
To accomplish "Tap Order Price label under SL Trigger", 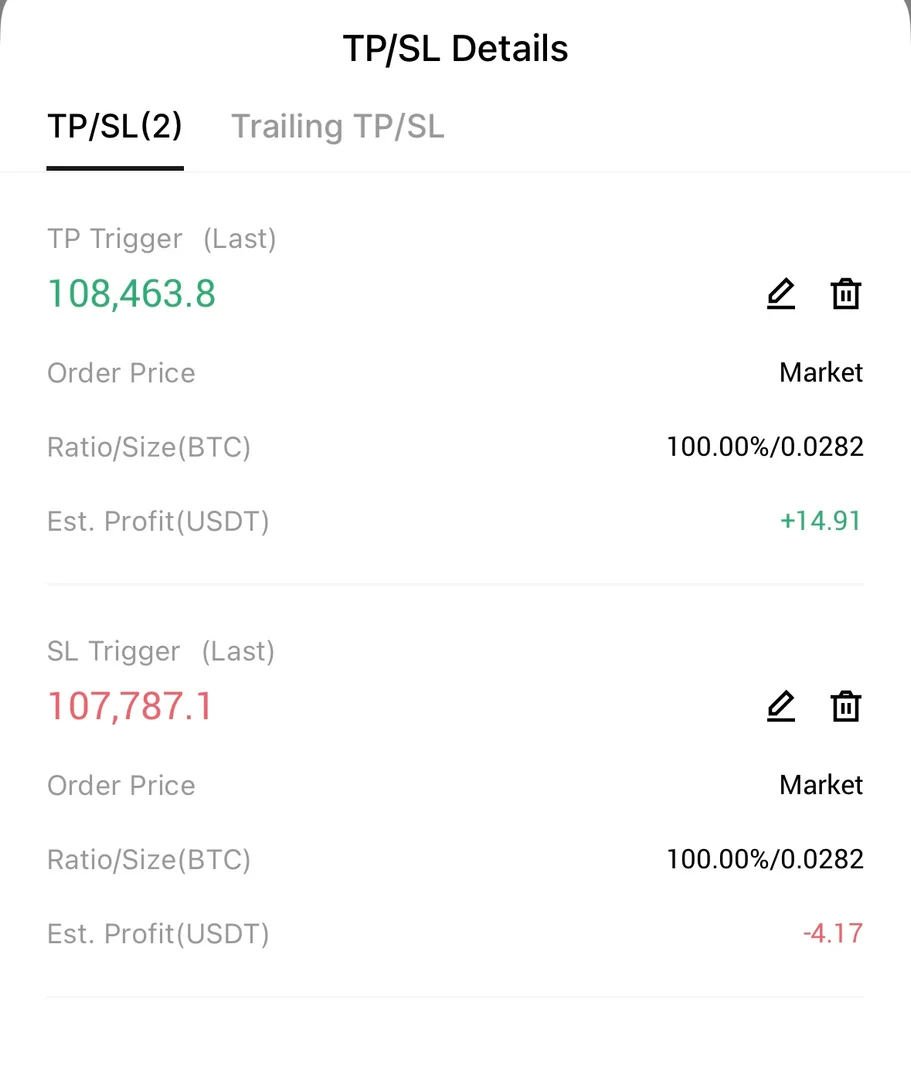I will (x=121, y=785).
